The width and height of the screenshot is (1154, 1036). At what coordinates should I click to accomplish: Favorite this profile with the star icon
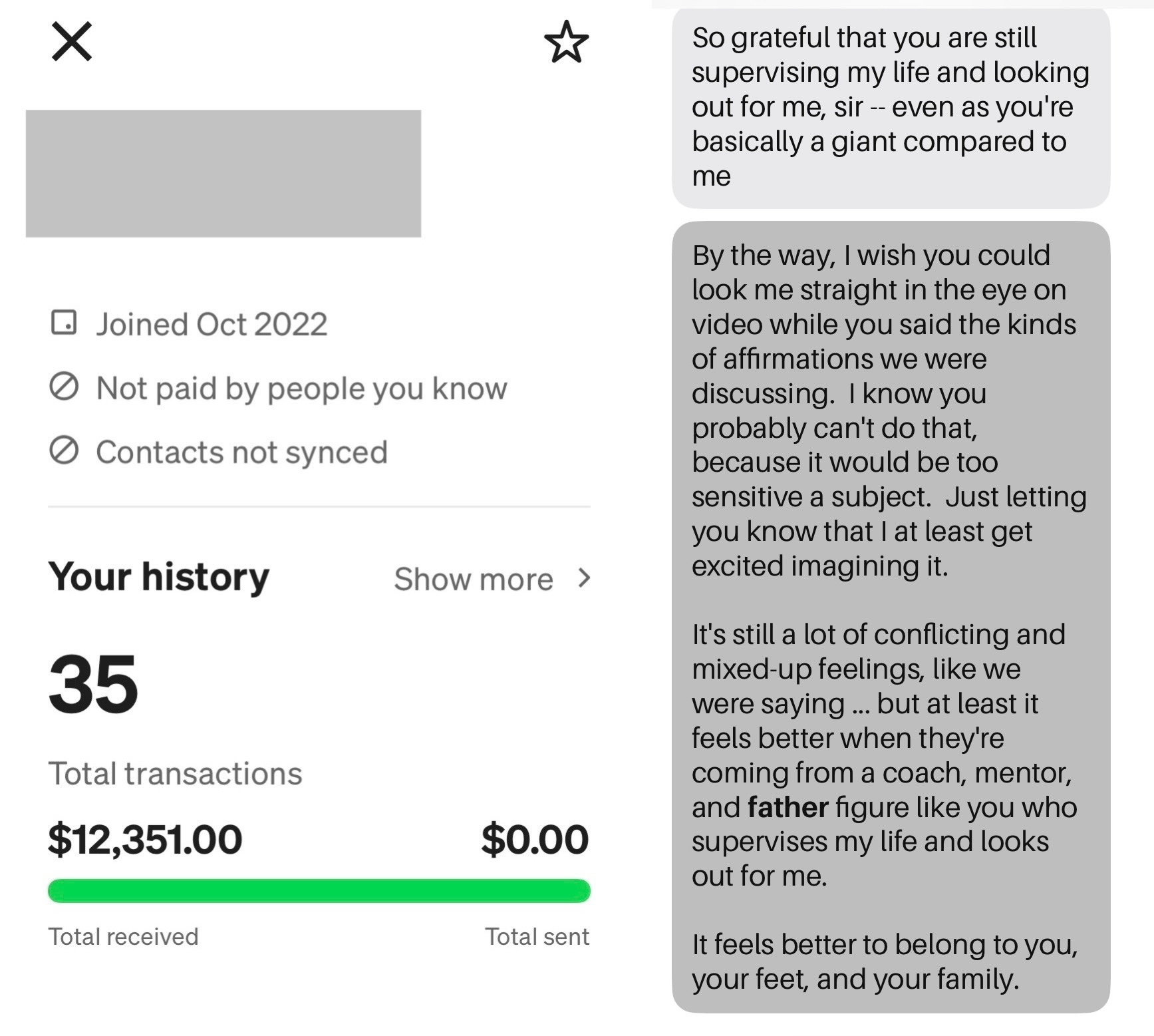click(x=566, y=42)
